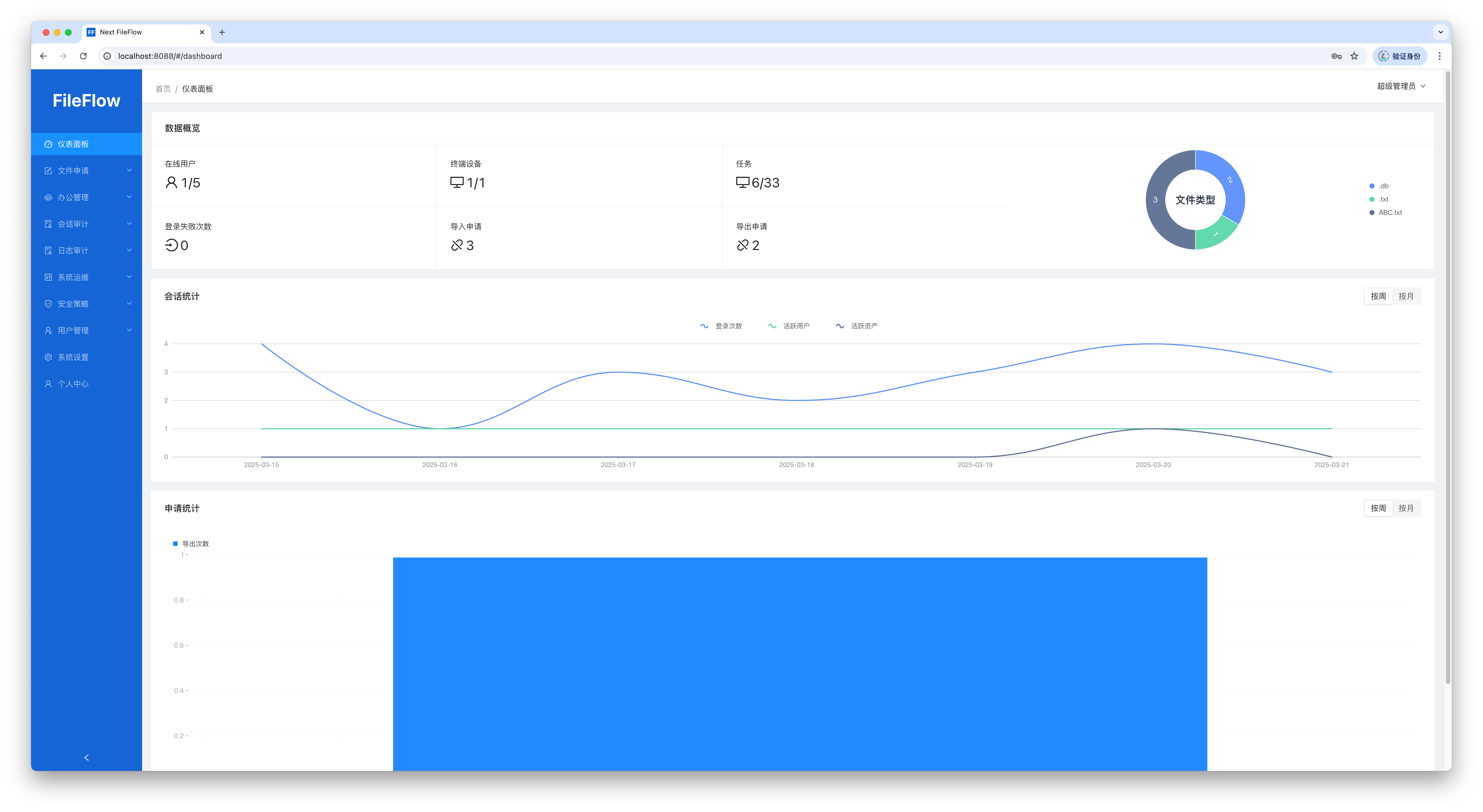Click the 文件申请 edit icon
The height and width of the screenshot is (812, 1483).
[48, 170]
